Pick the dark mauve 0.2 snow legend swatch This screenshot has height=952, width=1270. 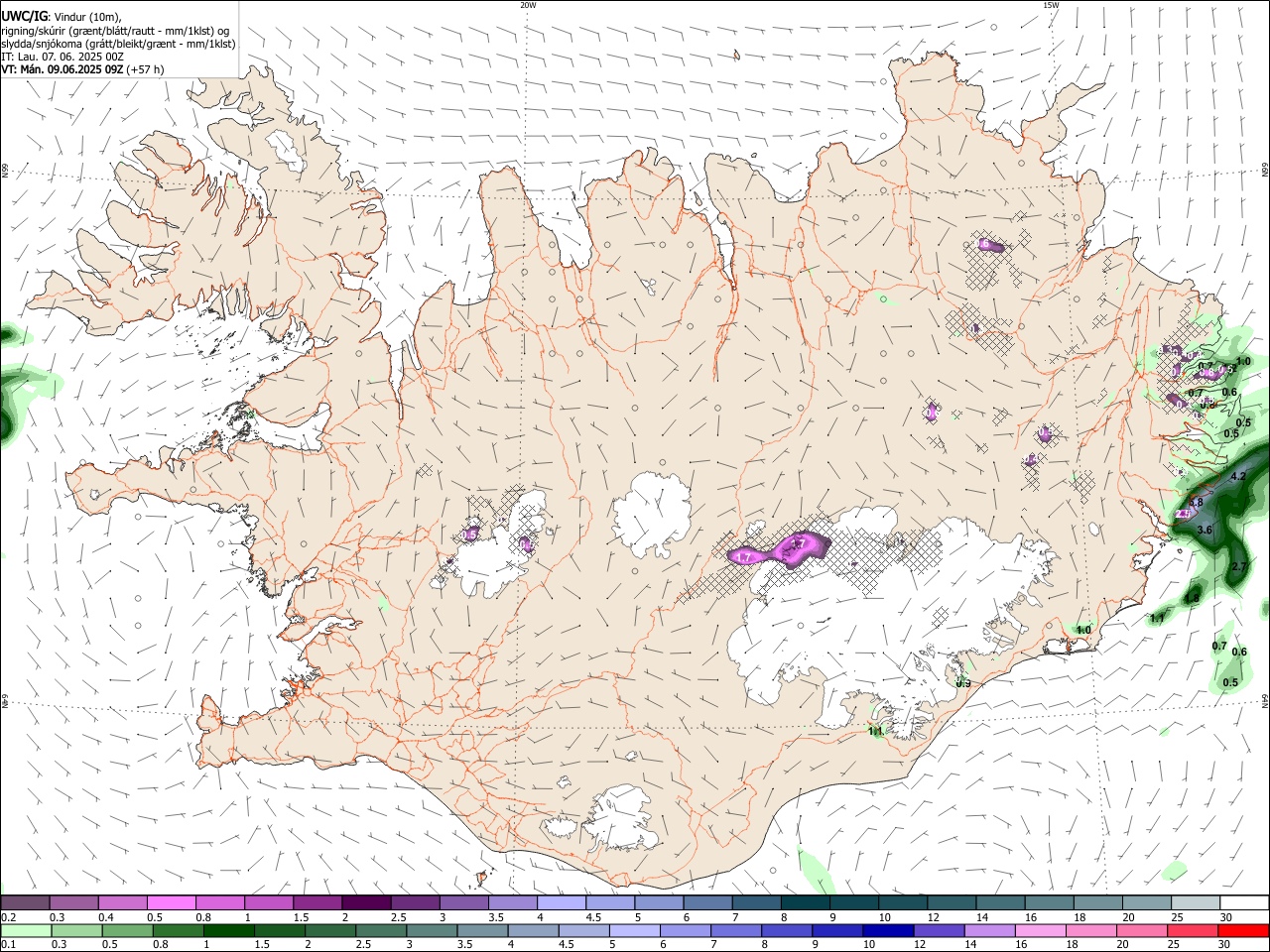pos(25,902)
